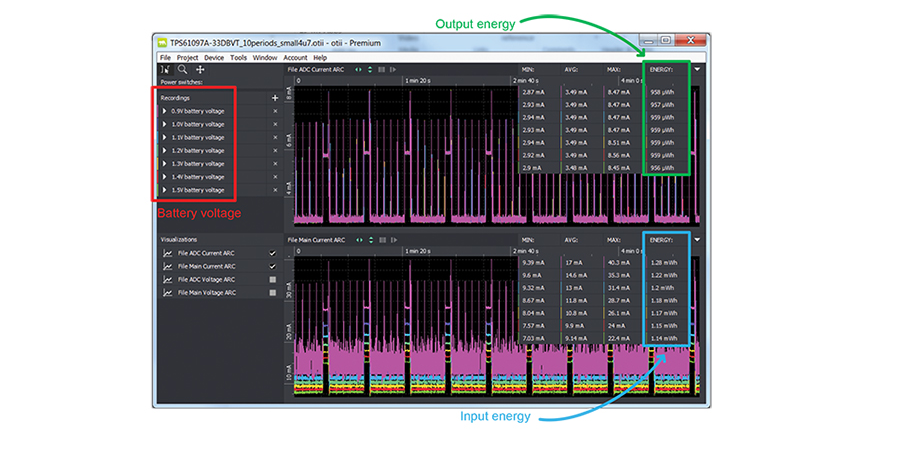Click the otii app icon in title bar
917x449 pixels.
tap(162, 43)
